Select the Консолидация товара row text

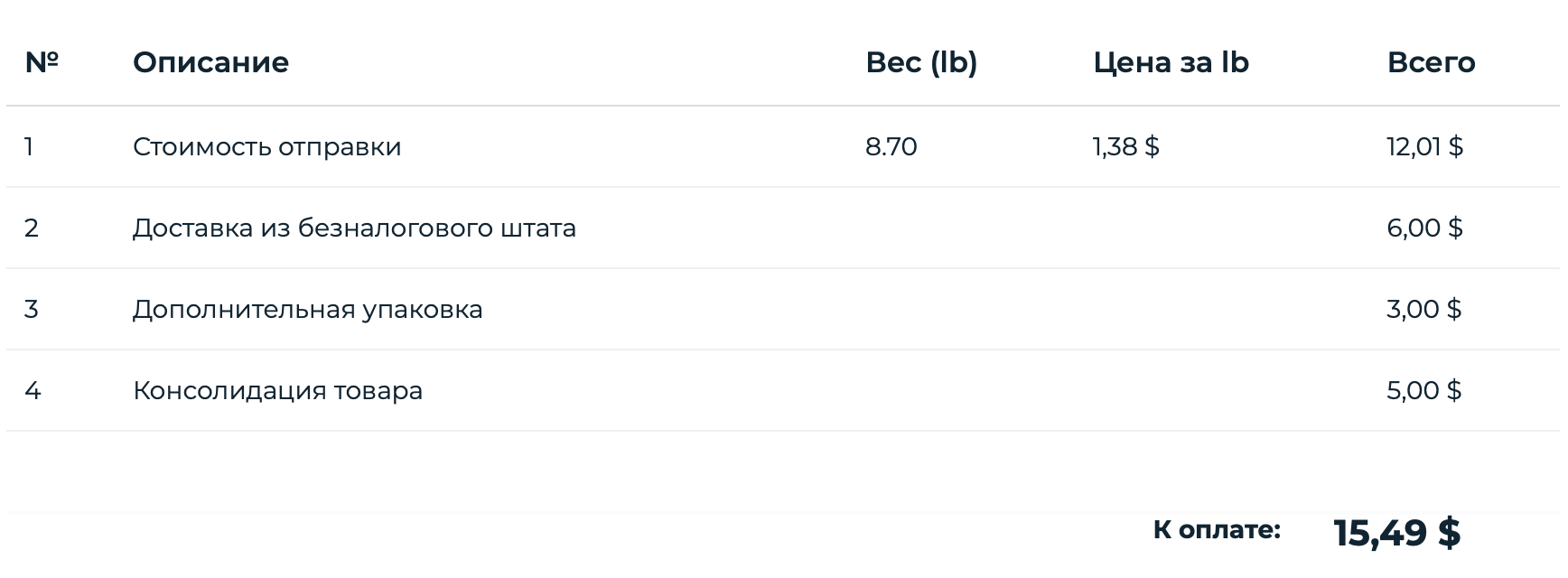coord(277,390)
